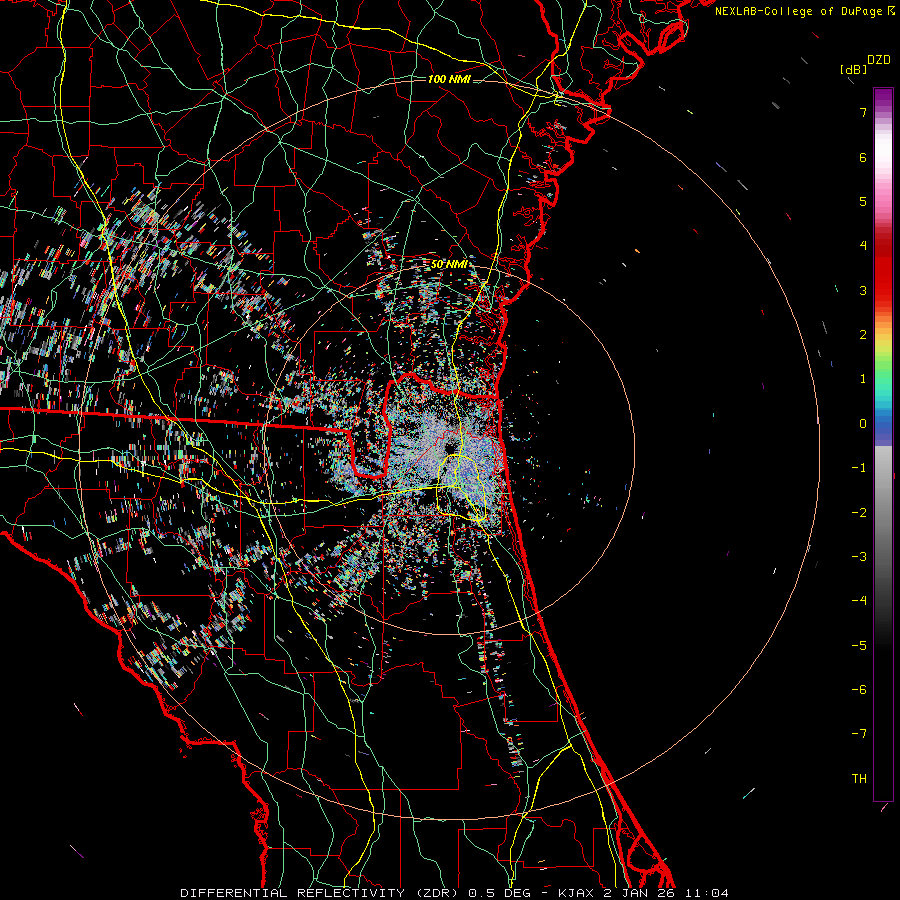This screenshot has height=900, width=900.
Task: Click the -6 value on the color scale
Action: 859,690
